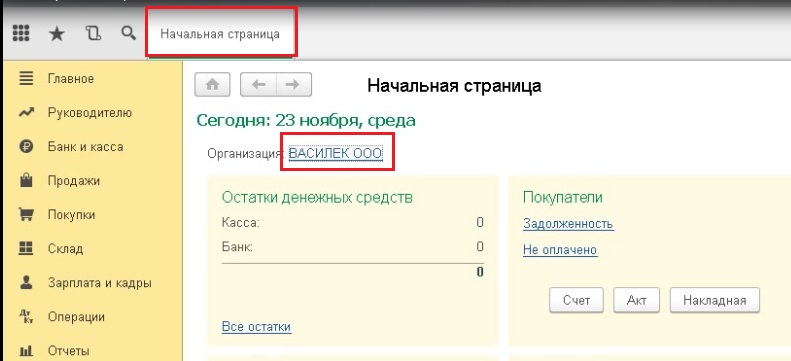This screenshot has width=791, height=361.
Task: Open the Продажи section
Action: (x=74, y=181)
